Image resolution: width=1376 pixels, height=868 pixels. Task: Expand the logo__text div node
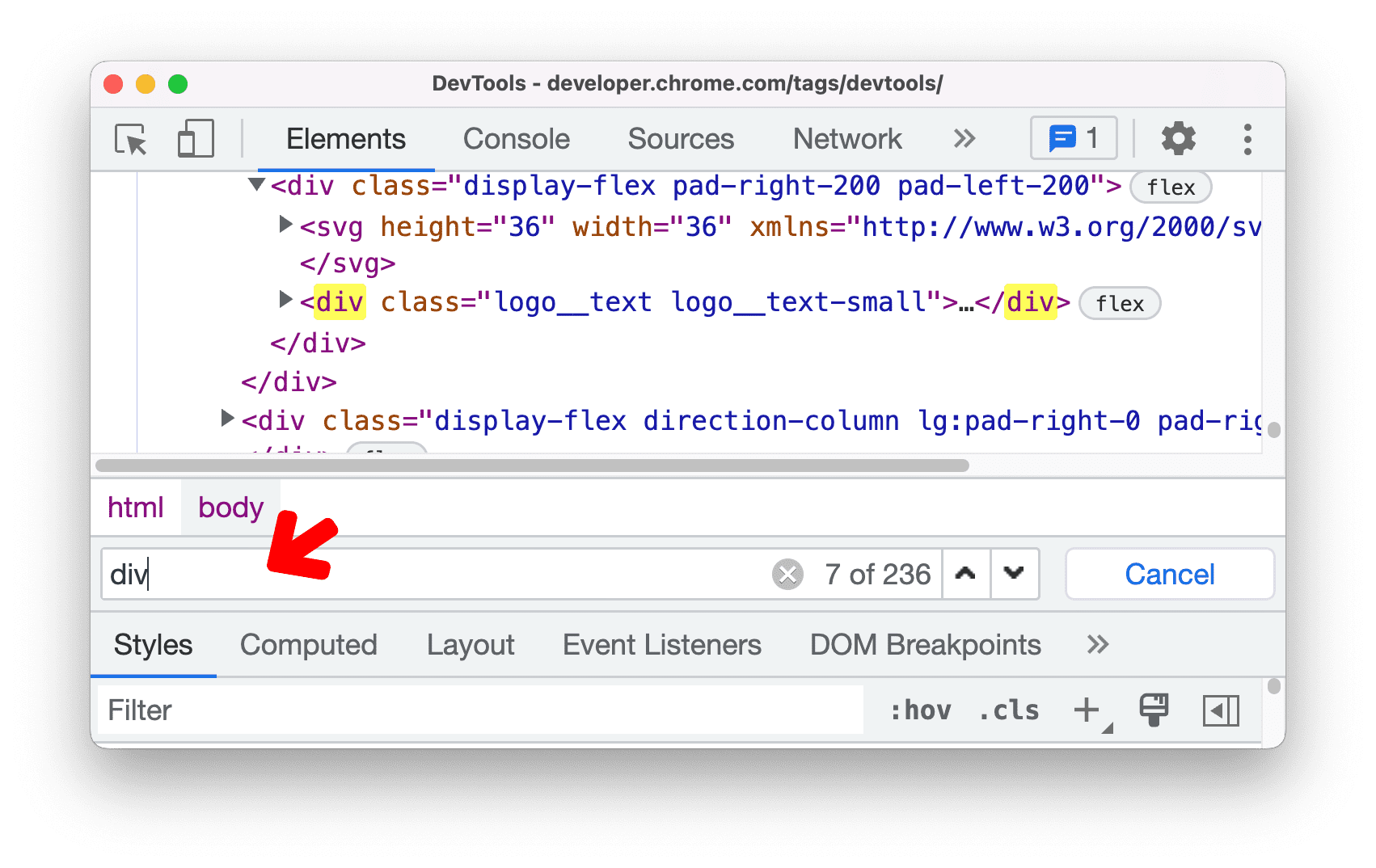[x=286, y=301]
